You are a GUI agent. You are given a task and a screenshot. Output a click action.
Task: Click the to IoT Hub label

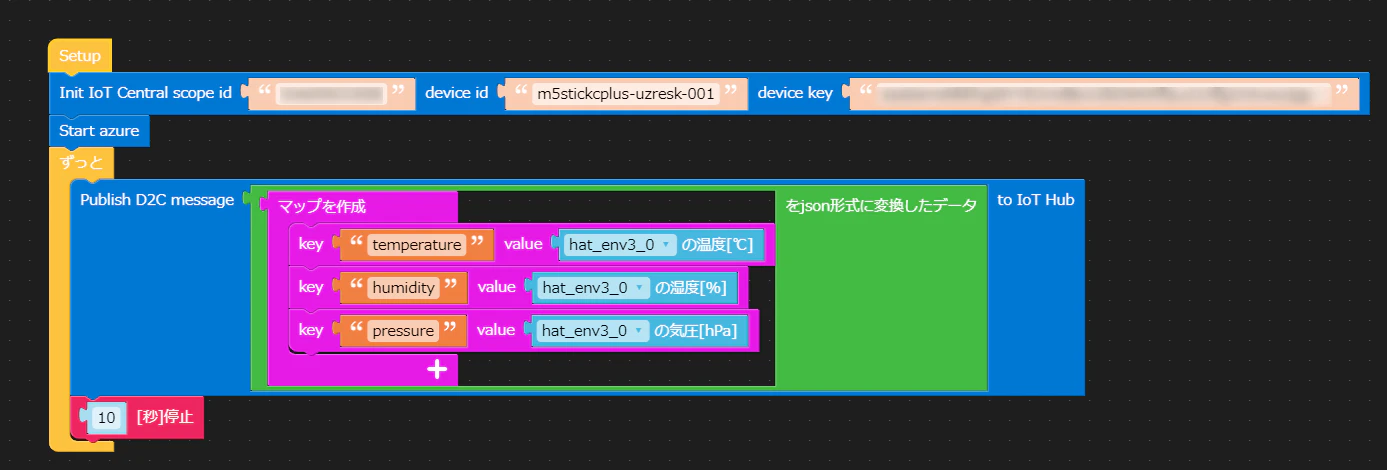pos(1036,200)
